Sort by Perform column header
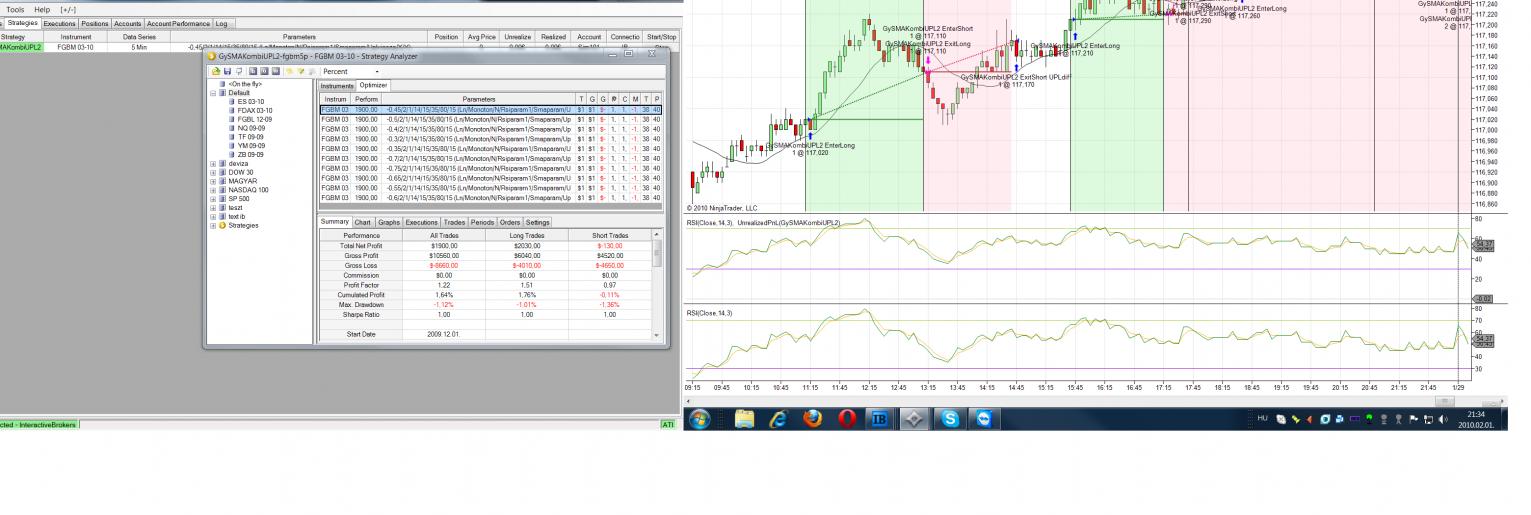This screenshot has width=1531, height=515. pos(366,99)
